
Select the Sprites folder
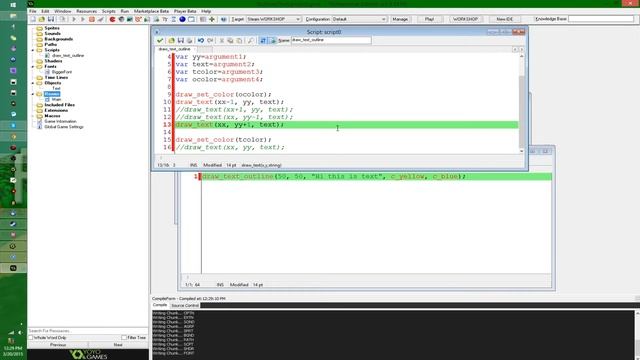point(52,28)
